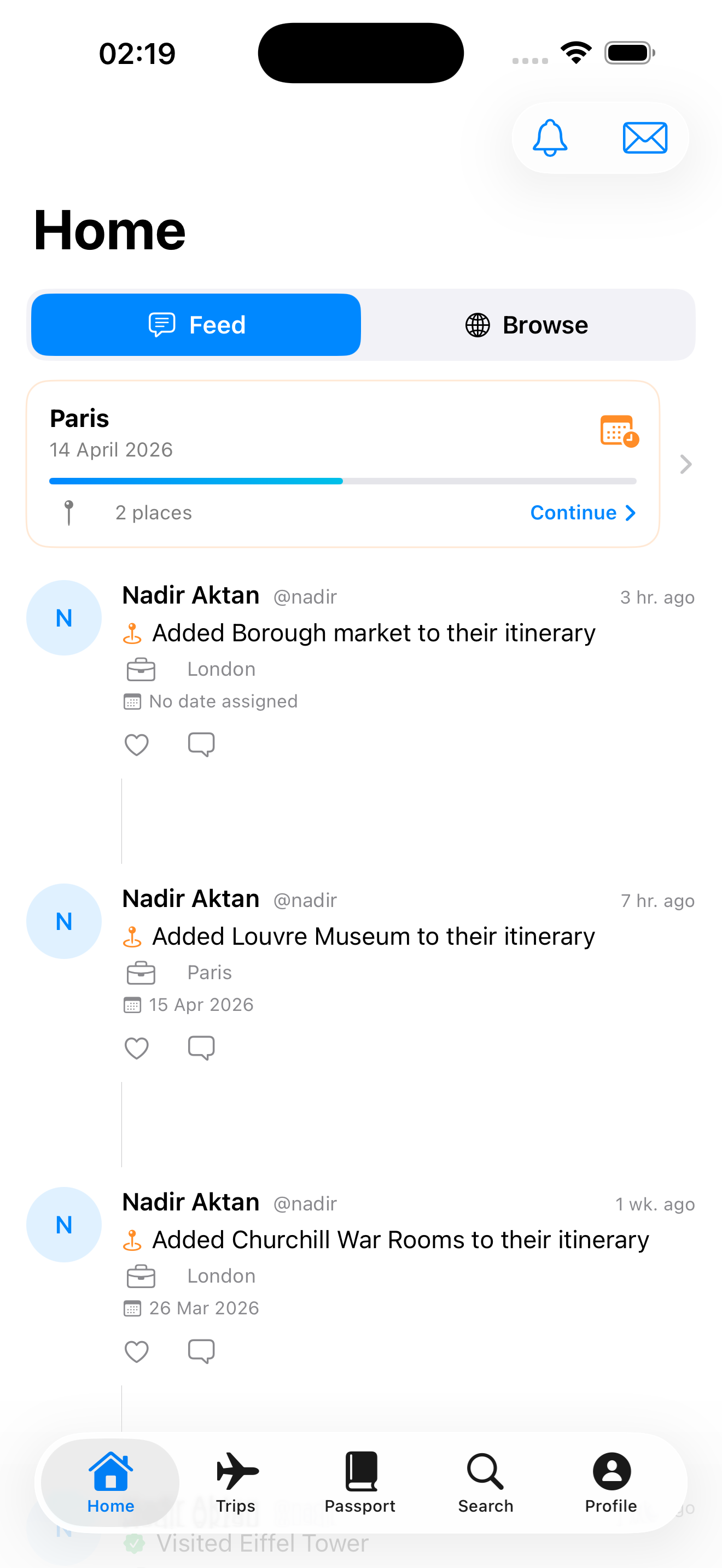Like the Louvre Museum post
722x1568 pixels.
[136, 1048]
